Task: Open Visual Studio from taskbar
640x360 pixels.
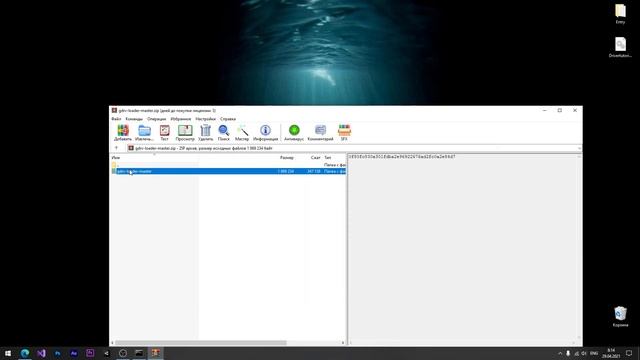Action: 41,353
